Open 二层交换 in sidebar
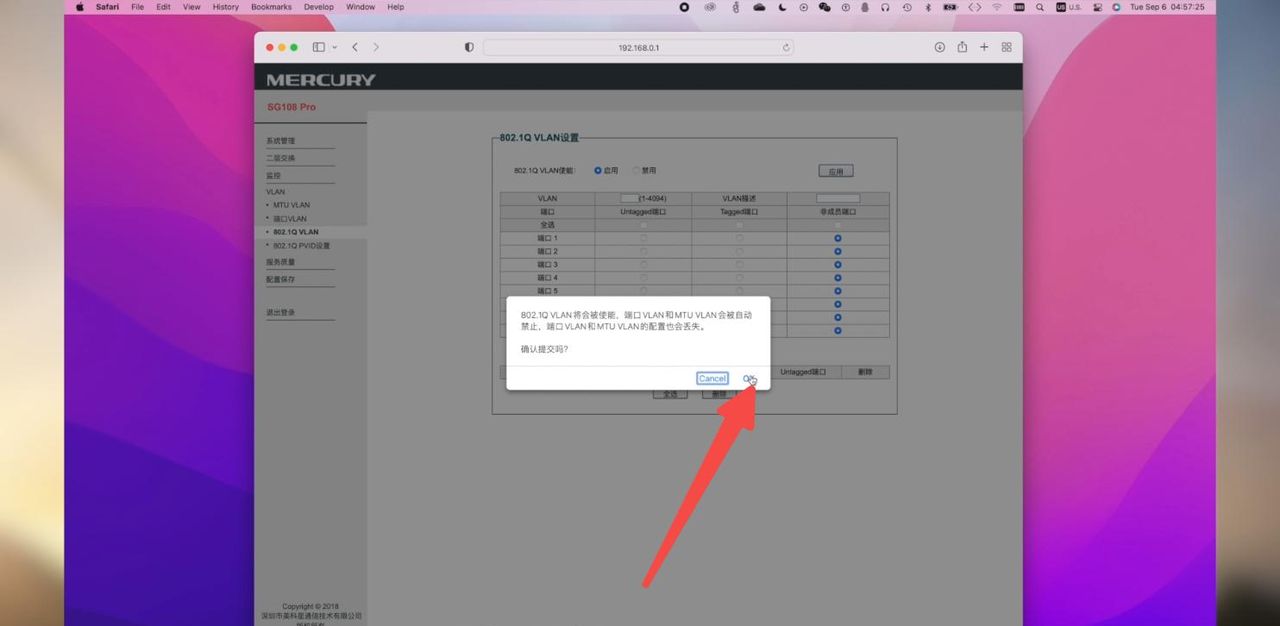The height and width of the screenshot is (626, 1280). (281, 158)
